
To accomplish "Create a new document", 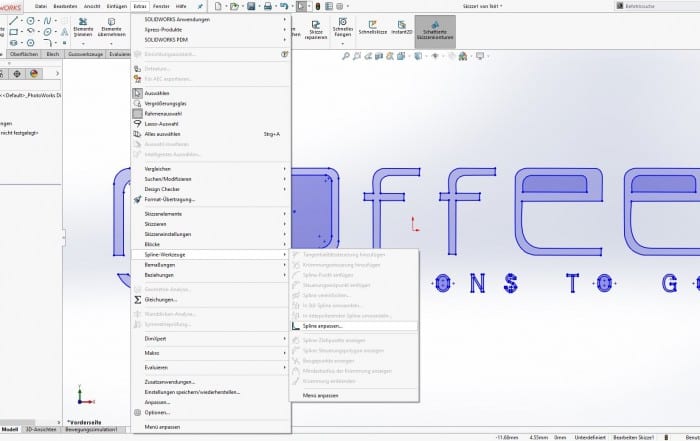I will tap(218, 6).
